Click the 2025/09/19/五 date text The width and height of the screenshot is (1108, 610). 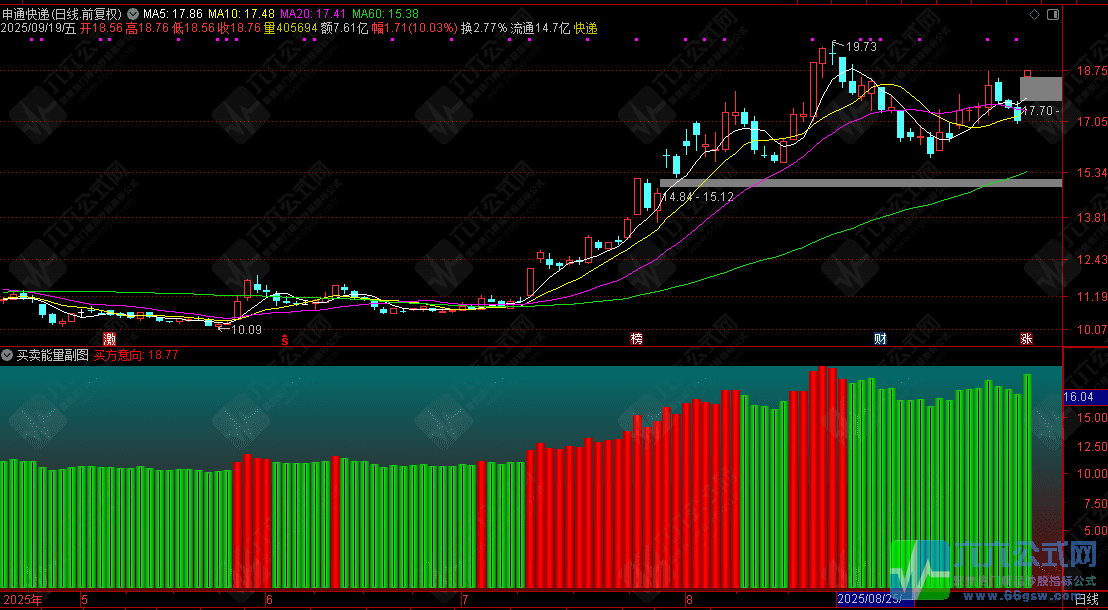[38, 29]
